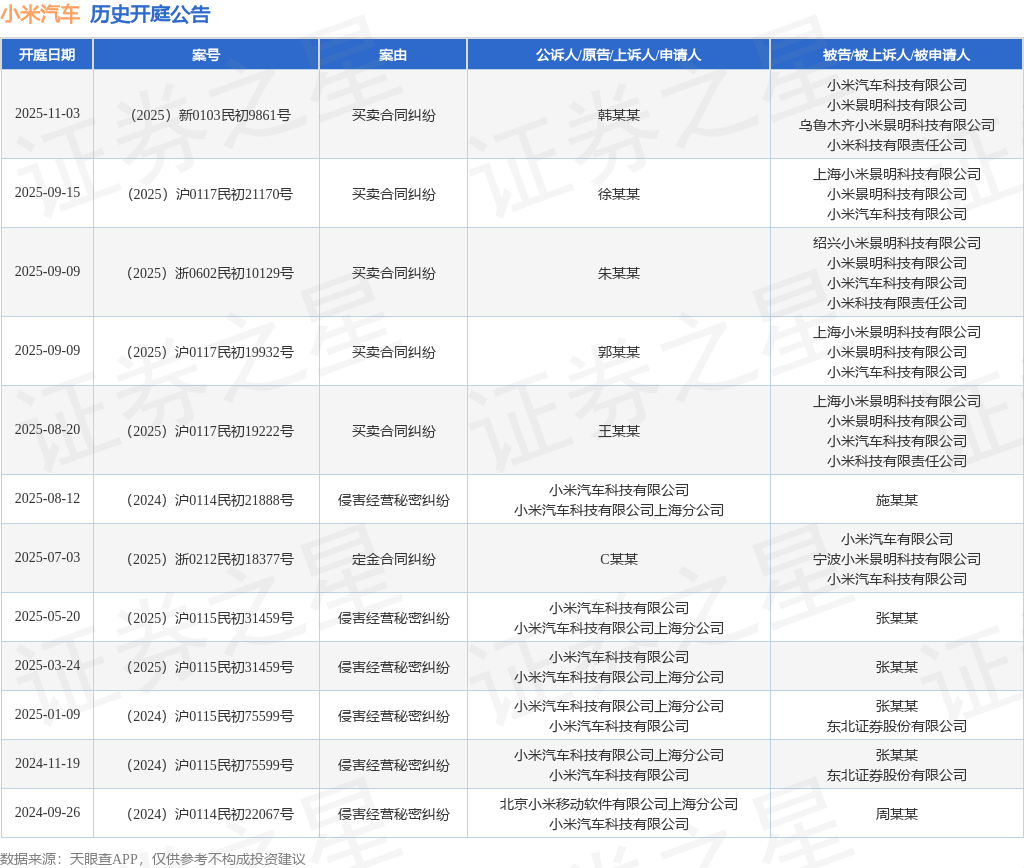This screenshot has width=1024, height=868.
Task: Click defendant 张某某 in the 2025-03-24 row
Action: point(897,667)
